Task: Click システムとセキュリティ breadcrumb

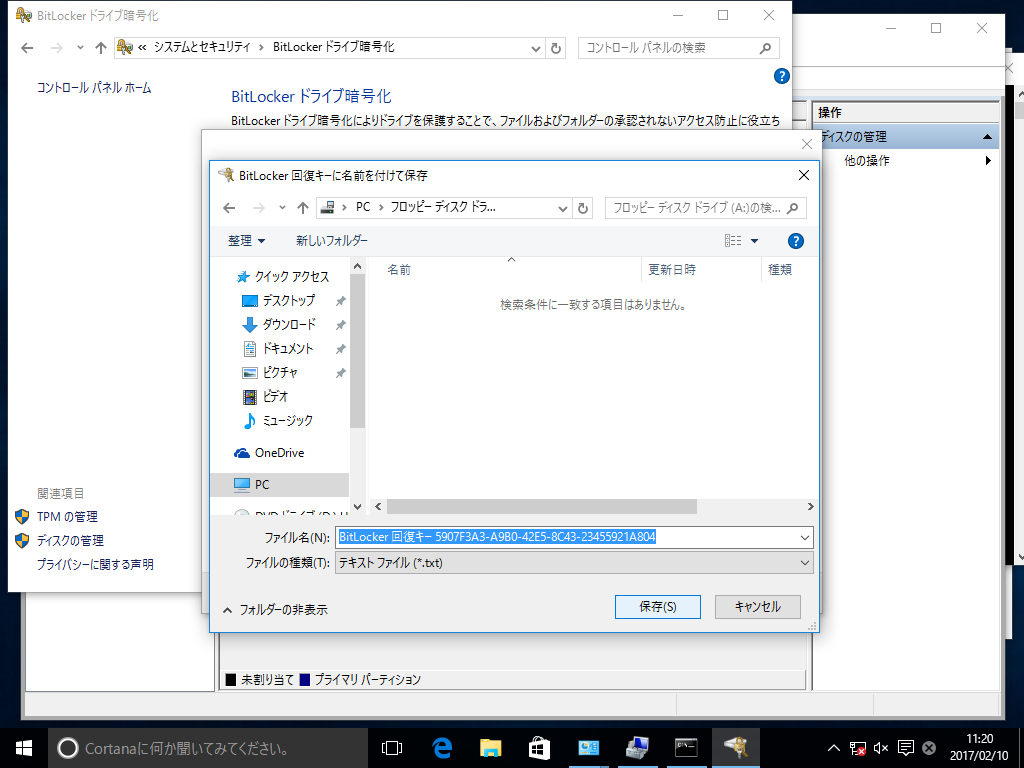Action: pos(202,47)
